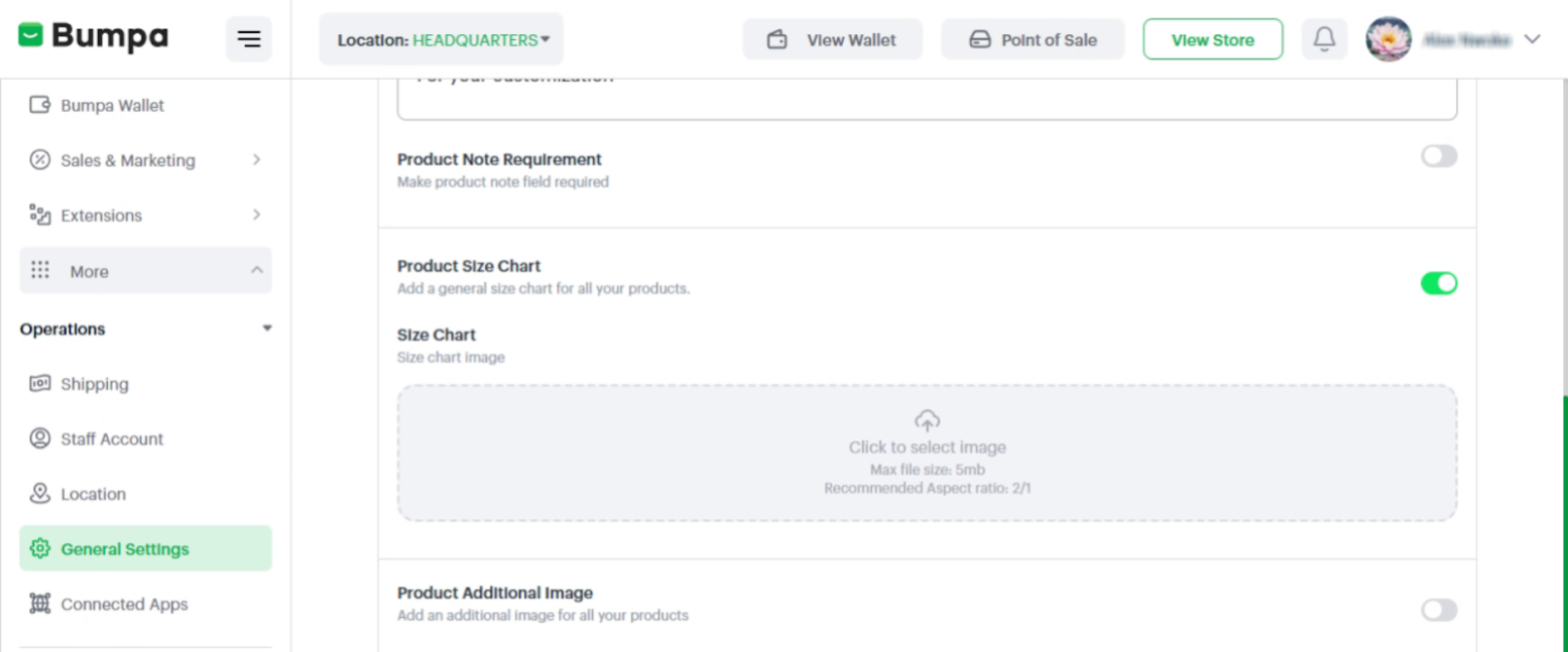Open Point of Sale
The width and height of the screenshot is (1568, 652).
1032,39
